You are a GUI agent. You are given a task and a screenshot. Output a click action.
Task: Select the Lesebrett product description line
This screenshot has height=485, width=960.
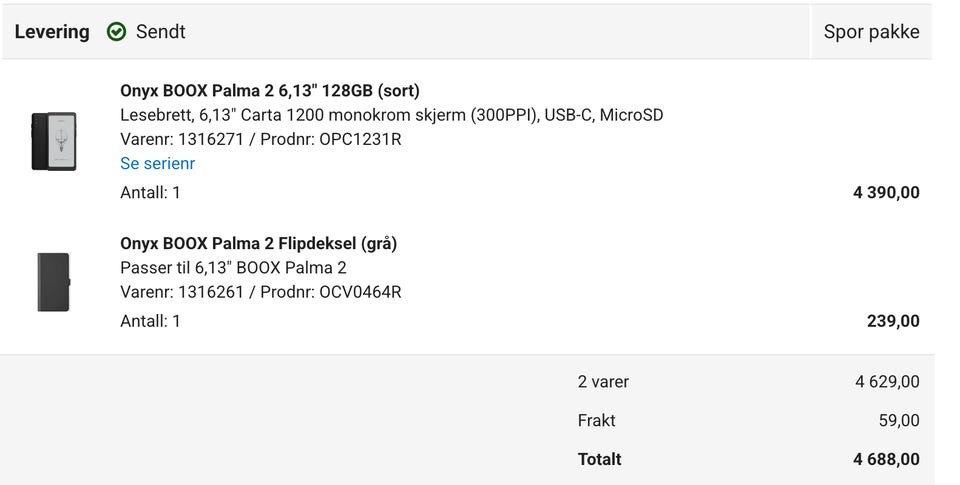tap(392, 115)
